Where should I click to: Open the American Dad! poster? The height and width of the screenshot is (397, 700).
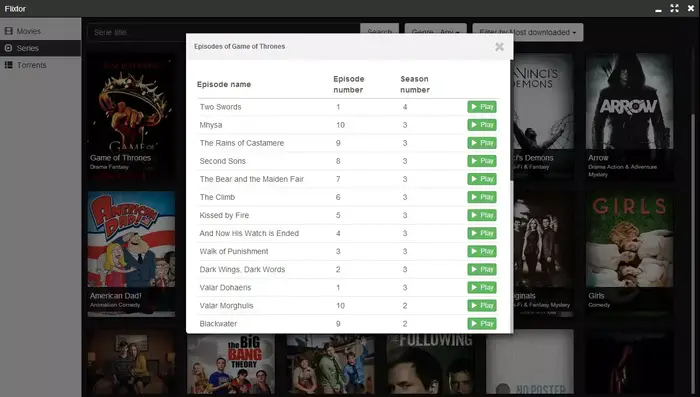pos(131,254)
